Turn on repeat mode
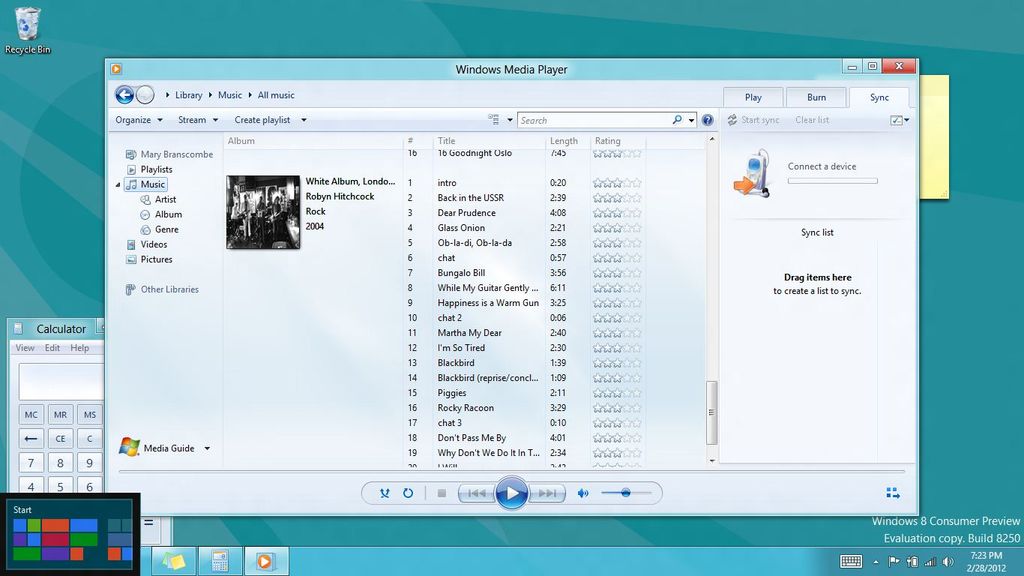1024x576 pixels. coord(409,492)
